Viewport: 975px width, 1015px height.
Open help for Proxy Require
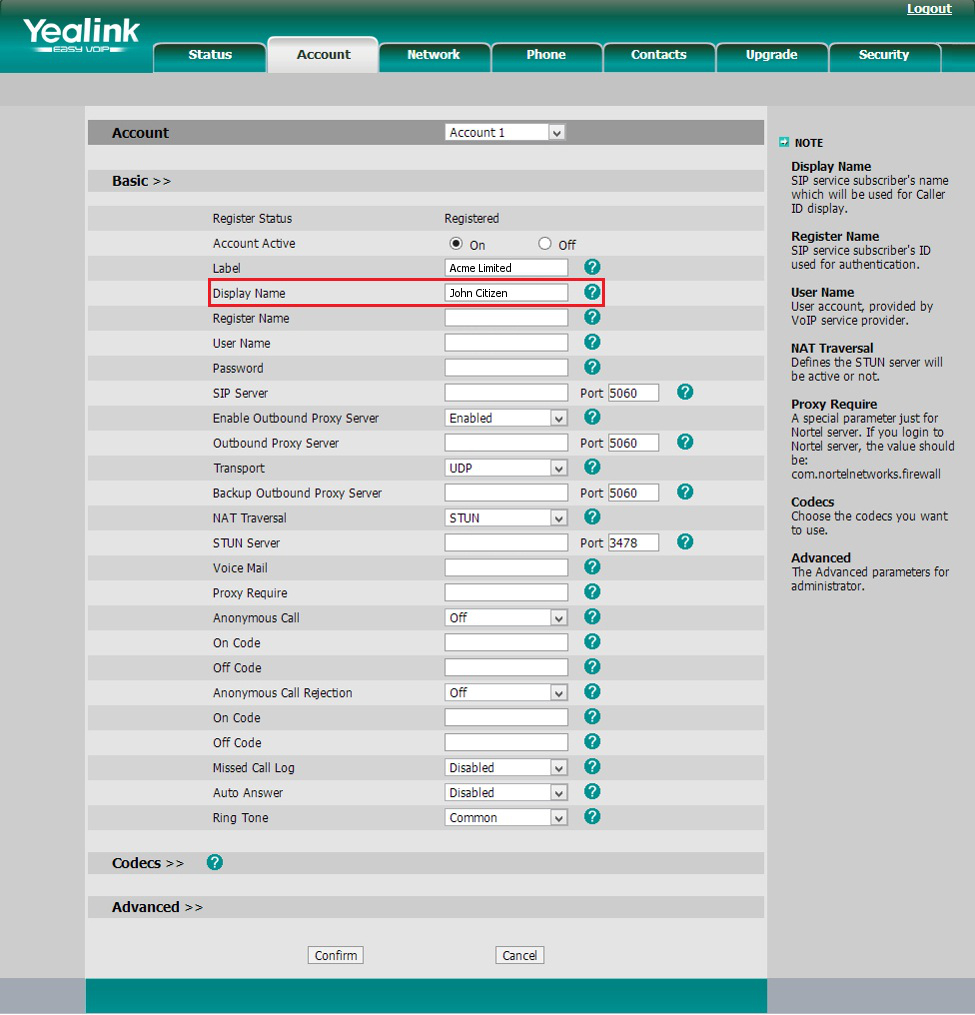pos(592,592)
